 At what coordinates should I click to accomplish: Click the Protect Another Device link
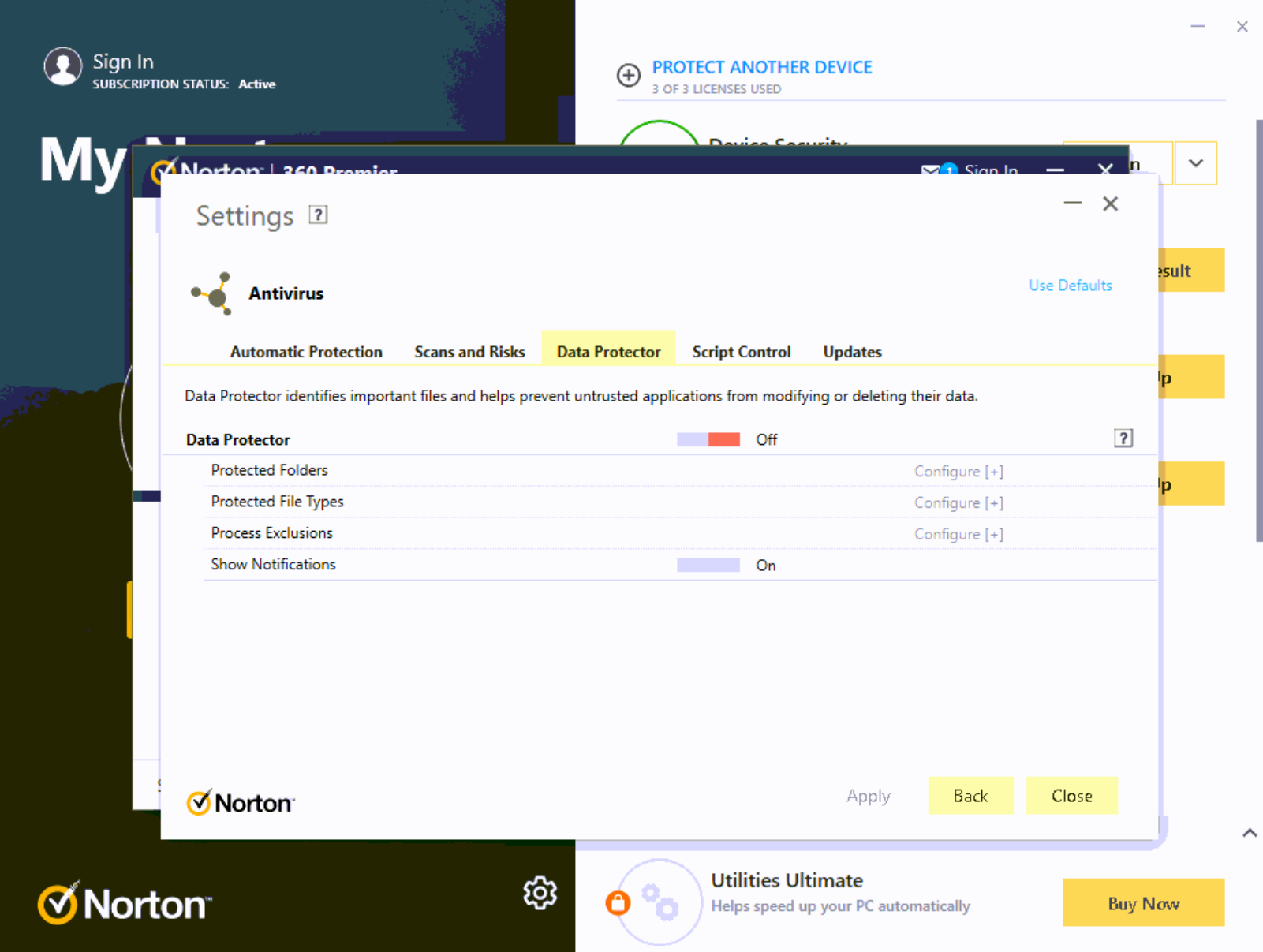click(762, 67)
